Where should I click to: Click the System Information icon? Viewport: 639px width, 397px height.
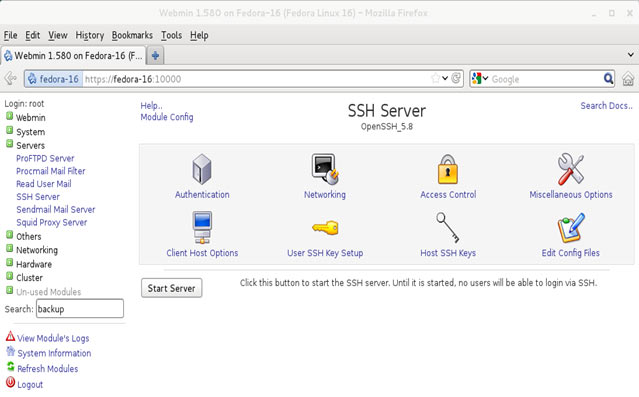point(10,351)
